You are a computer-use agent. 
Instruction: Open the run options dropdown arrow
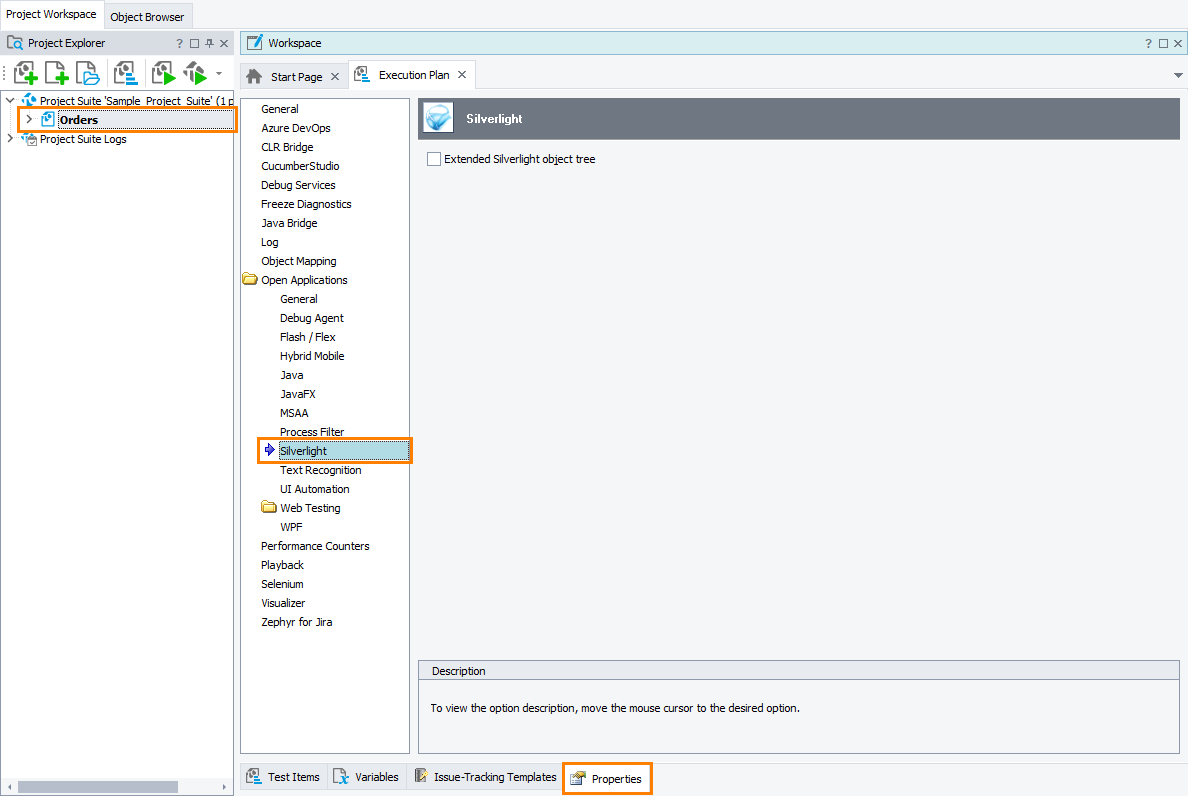(217, 73)
